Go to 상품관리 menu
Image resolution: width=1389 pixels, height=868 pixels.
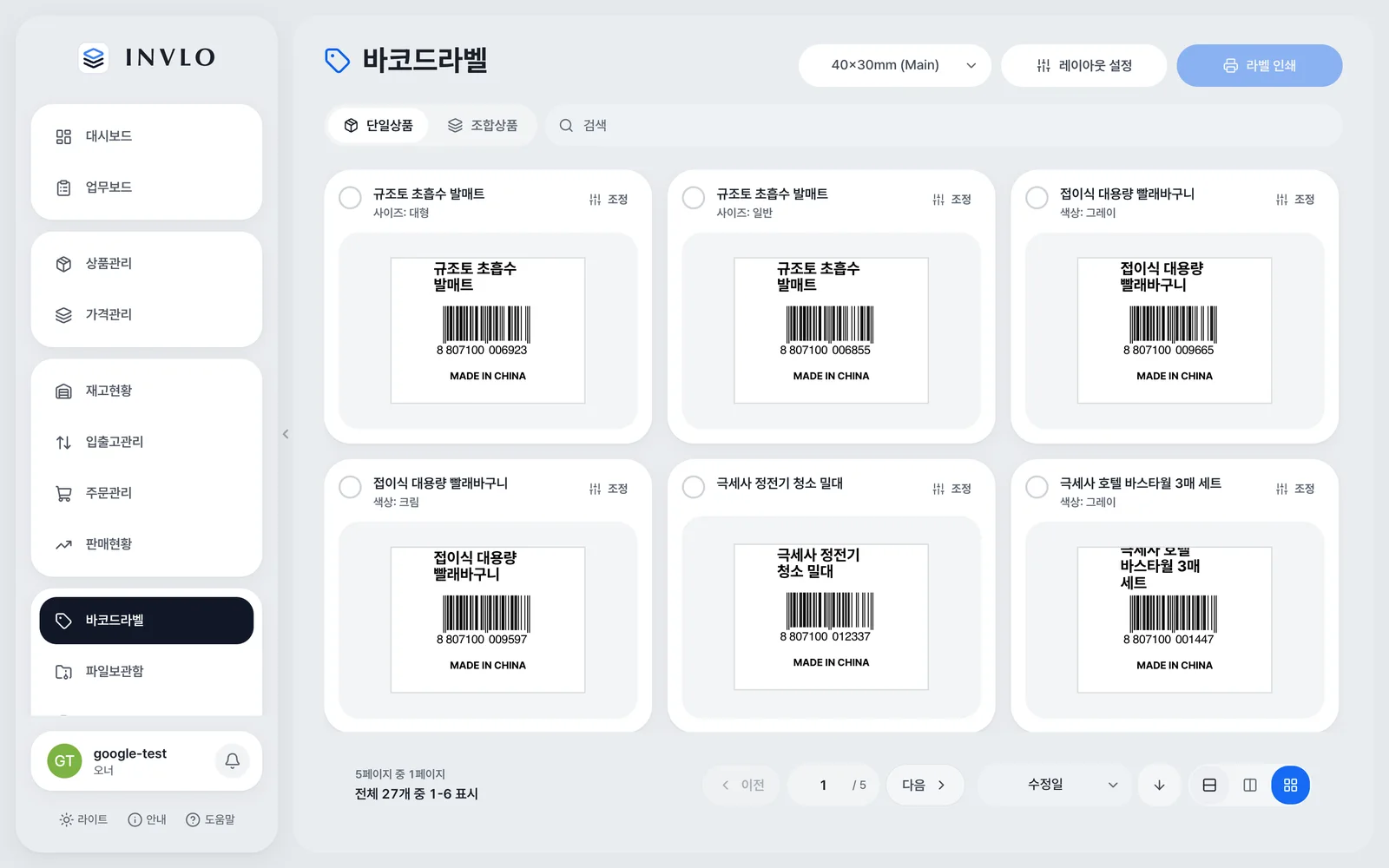(x=147, y=264)
